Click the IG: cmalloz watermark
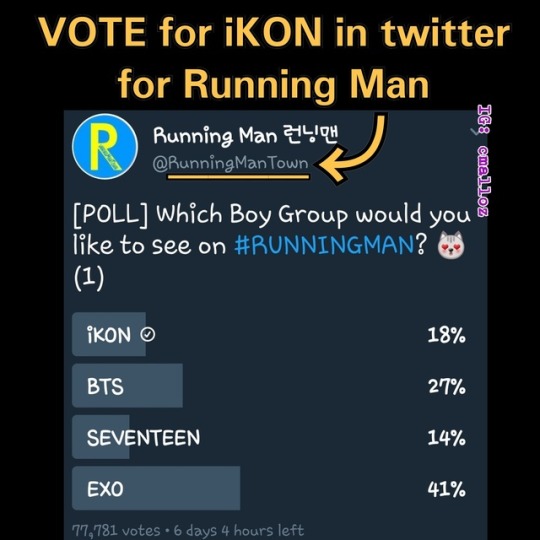The image size is (540, 540). [484, 161]
